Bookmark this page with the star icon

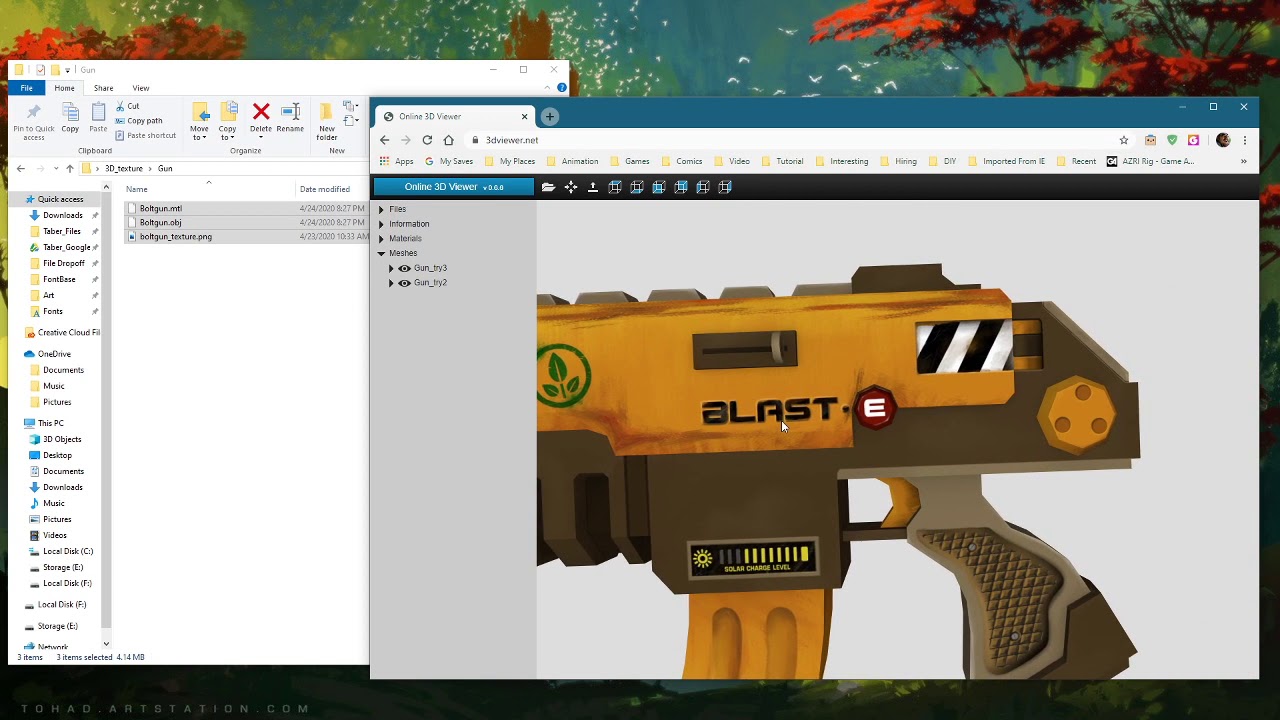[1124, 140]
